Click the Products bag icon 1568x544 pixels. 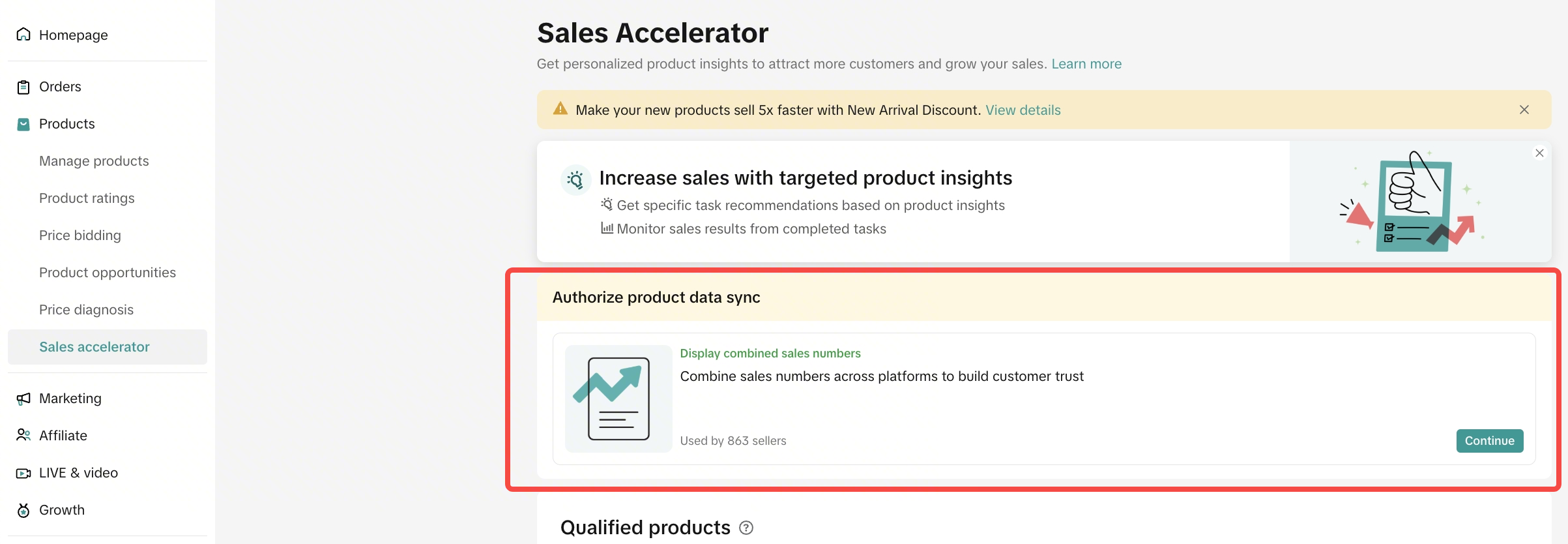(23, 124)
